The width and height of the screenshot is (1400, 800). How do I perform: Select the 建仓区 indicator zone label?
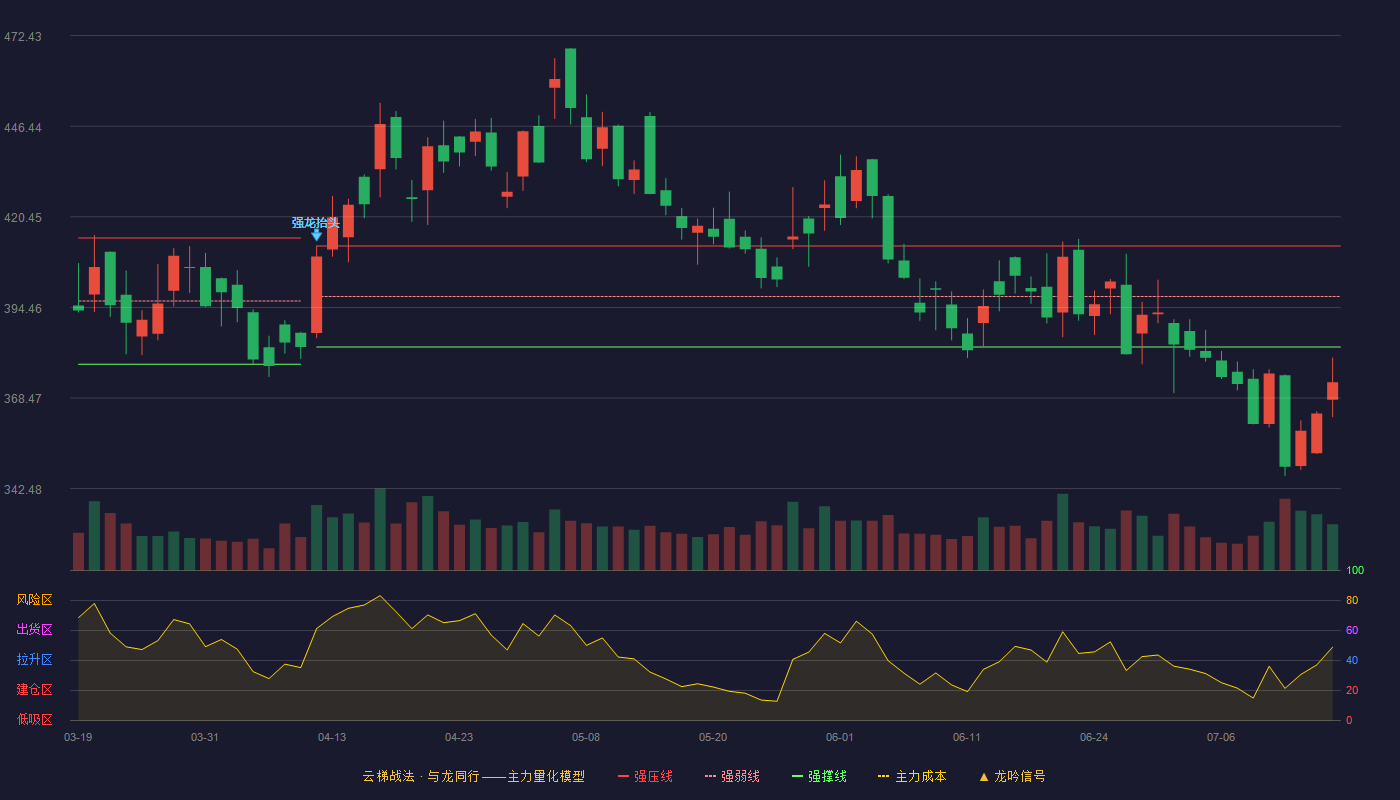click(x=34, y=690)
